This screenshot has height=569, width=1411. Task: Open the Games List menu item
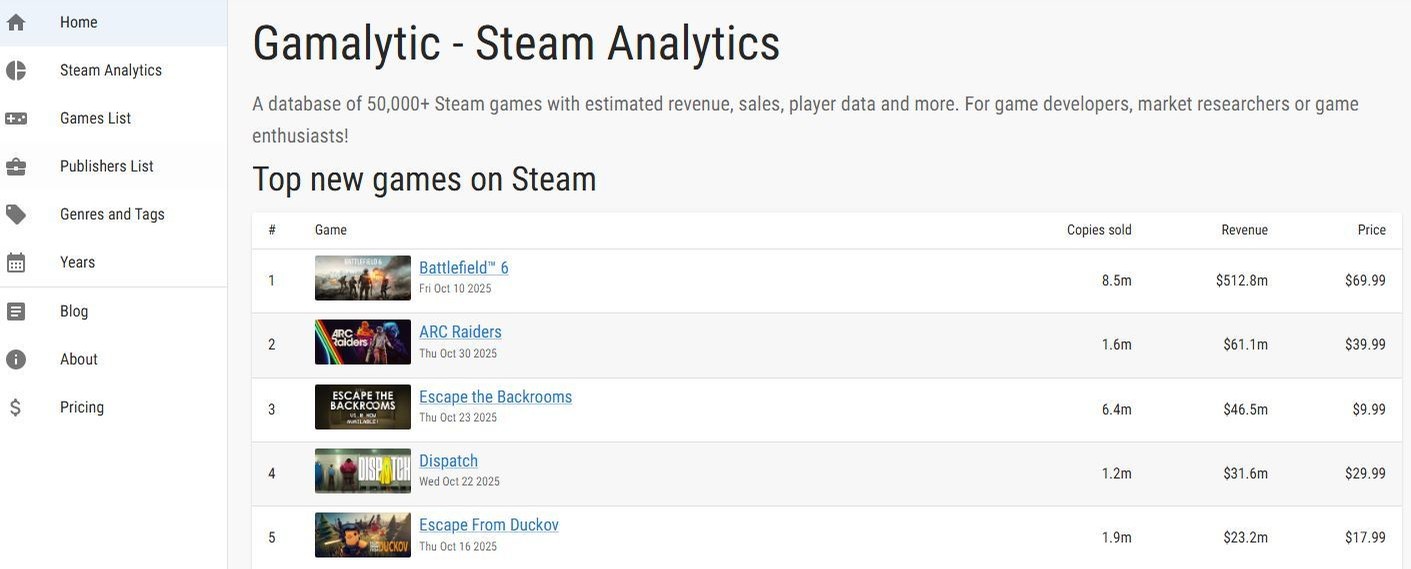pyautogui.click(x=95, y=118)
